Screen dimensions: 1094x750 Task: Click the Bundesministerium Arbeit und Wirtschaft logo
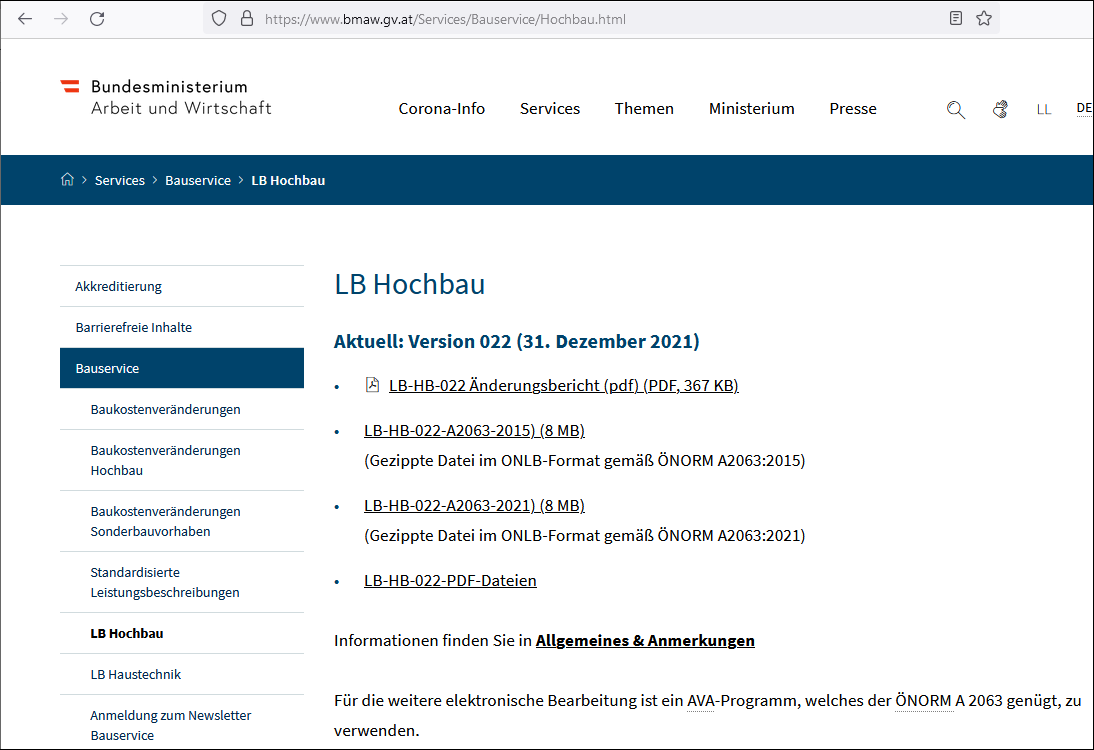(x=166, y=97)
